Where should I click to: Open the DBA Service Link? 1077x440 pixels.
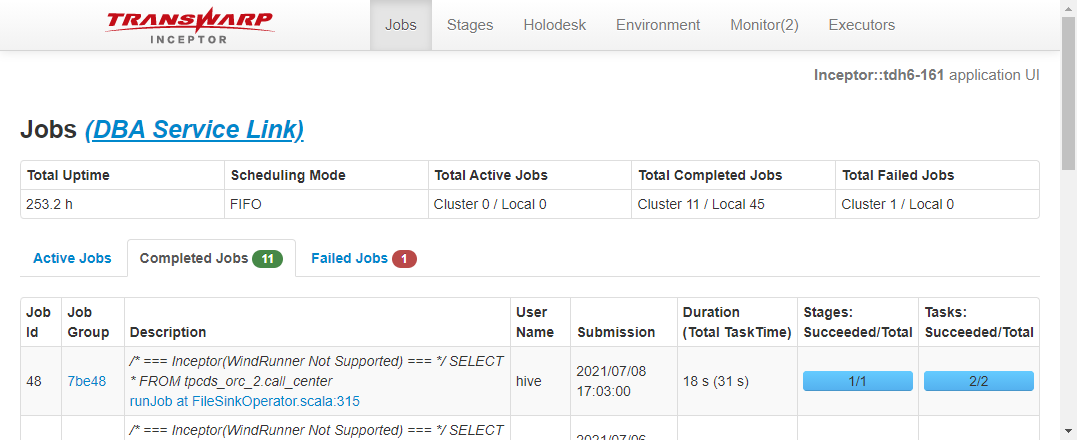click(194, 130)
